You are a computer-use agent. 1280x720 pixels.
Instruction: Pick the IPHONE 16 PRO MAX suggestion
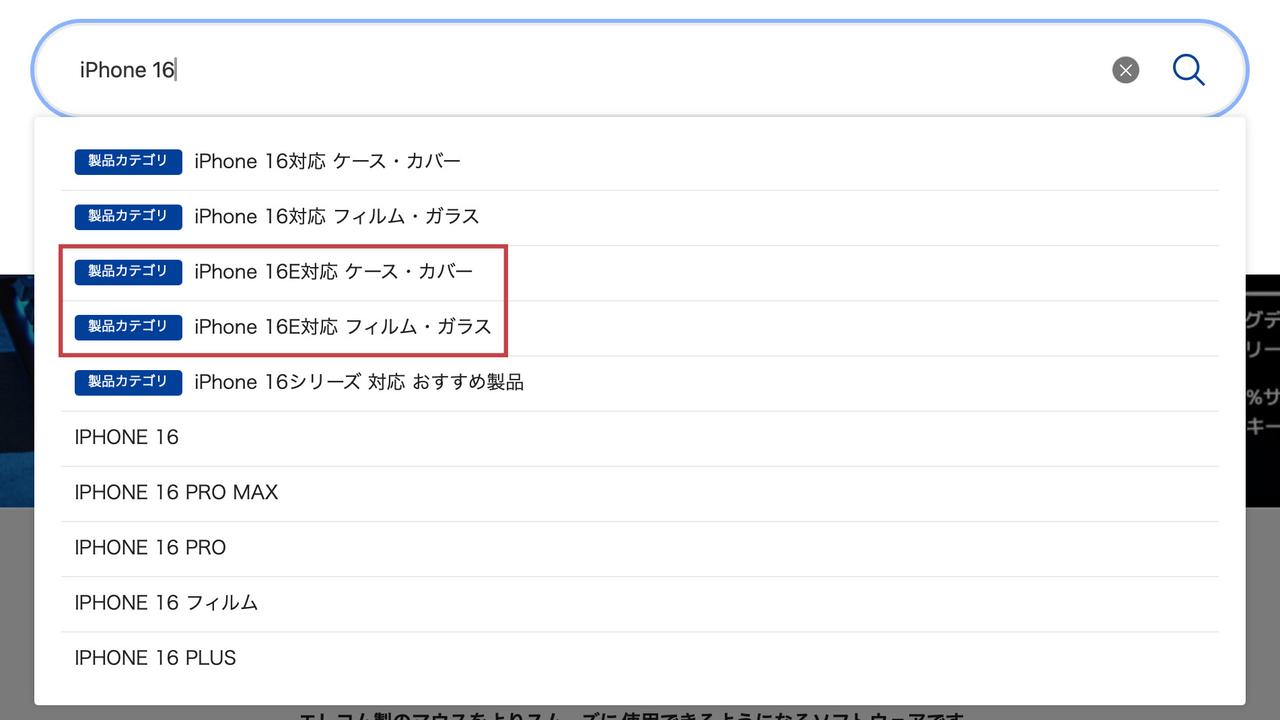point(640,493)
